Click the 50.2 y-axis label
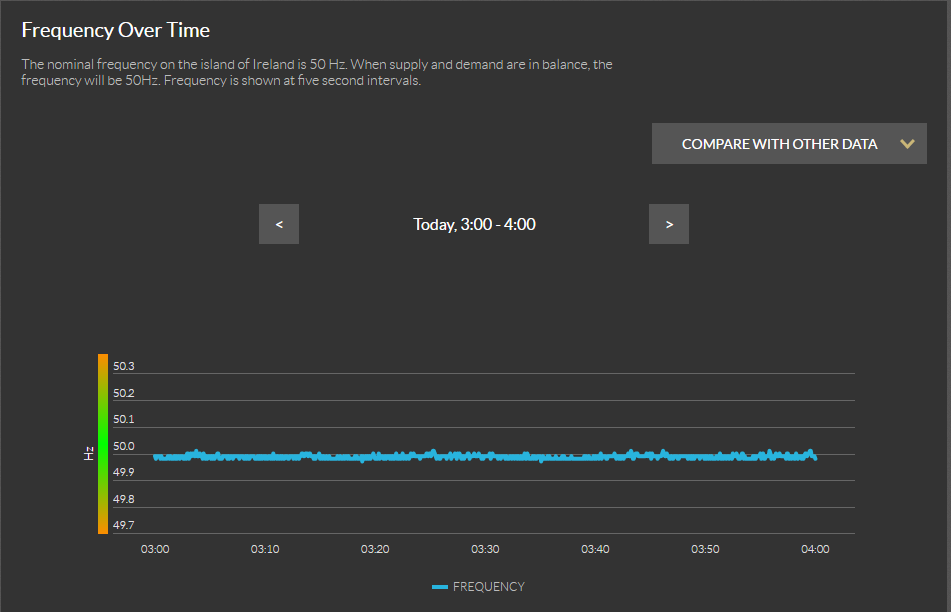Image resolution: width=951 pixels, height=612 pixels. [x=124, y=393]
